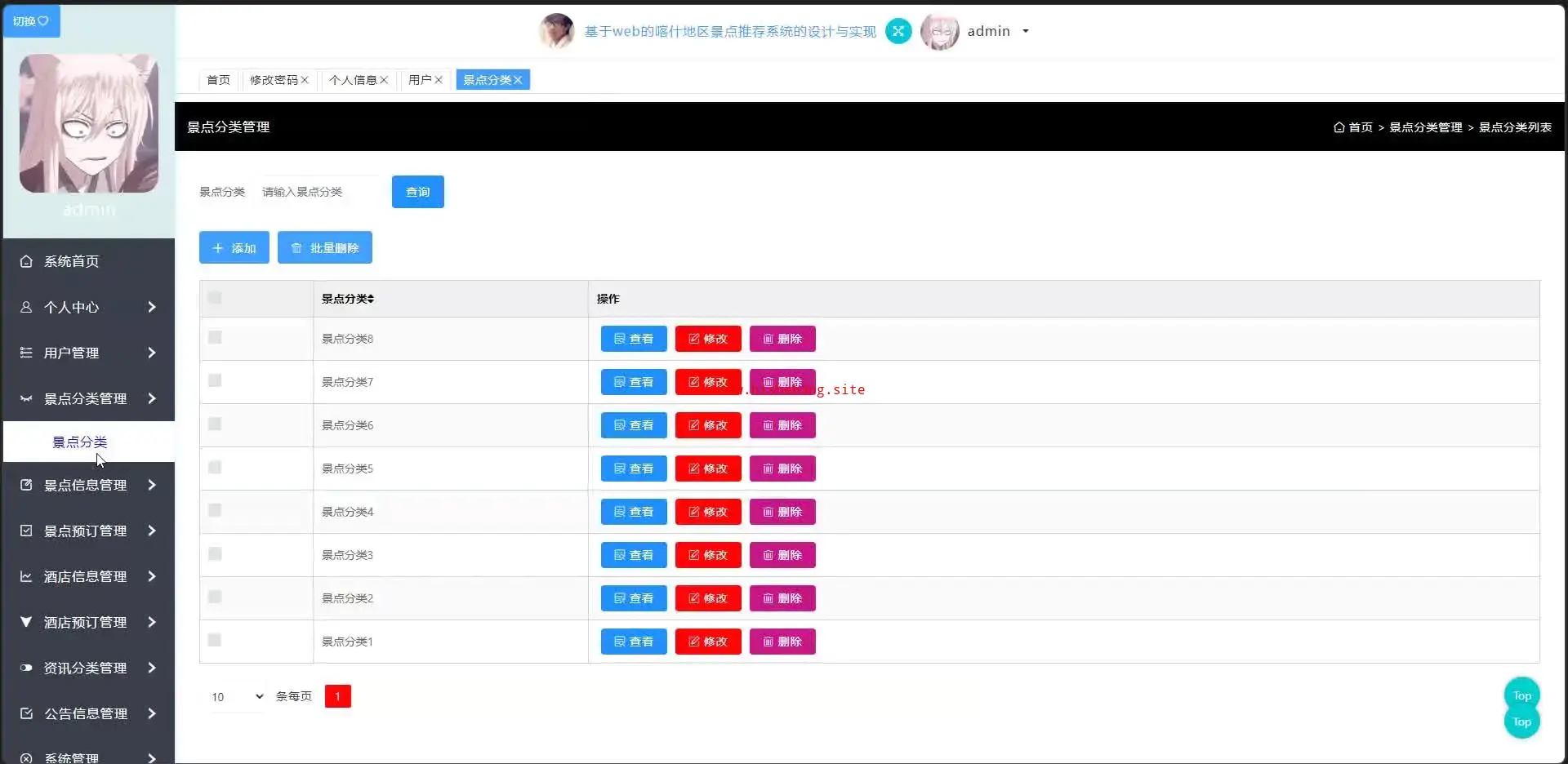Click 查看 for 景点分类2
Screen dimensions: 1568x764
coord(634,598)
